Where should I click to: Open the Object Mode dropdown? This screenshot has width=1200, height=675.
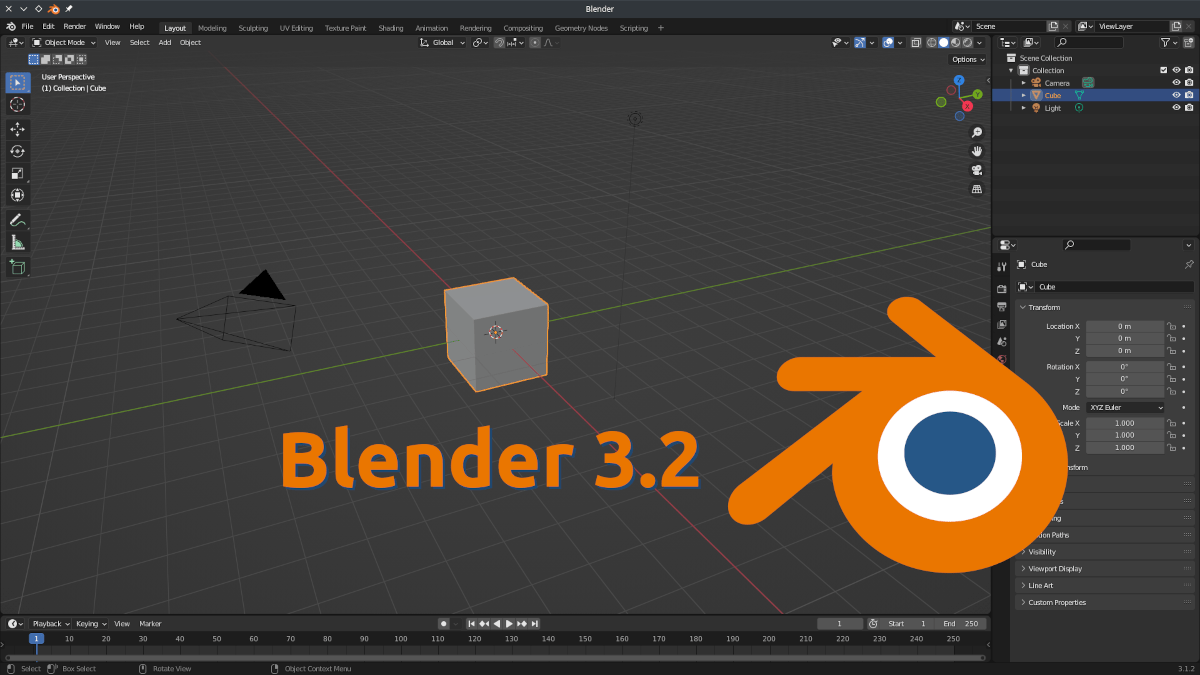[63, 42]
